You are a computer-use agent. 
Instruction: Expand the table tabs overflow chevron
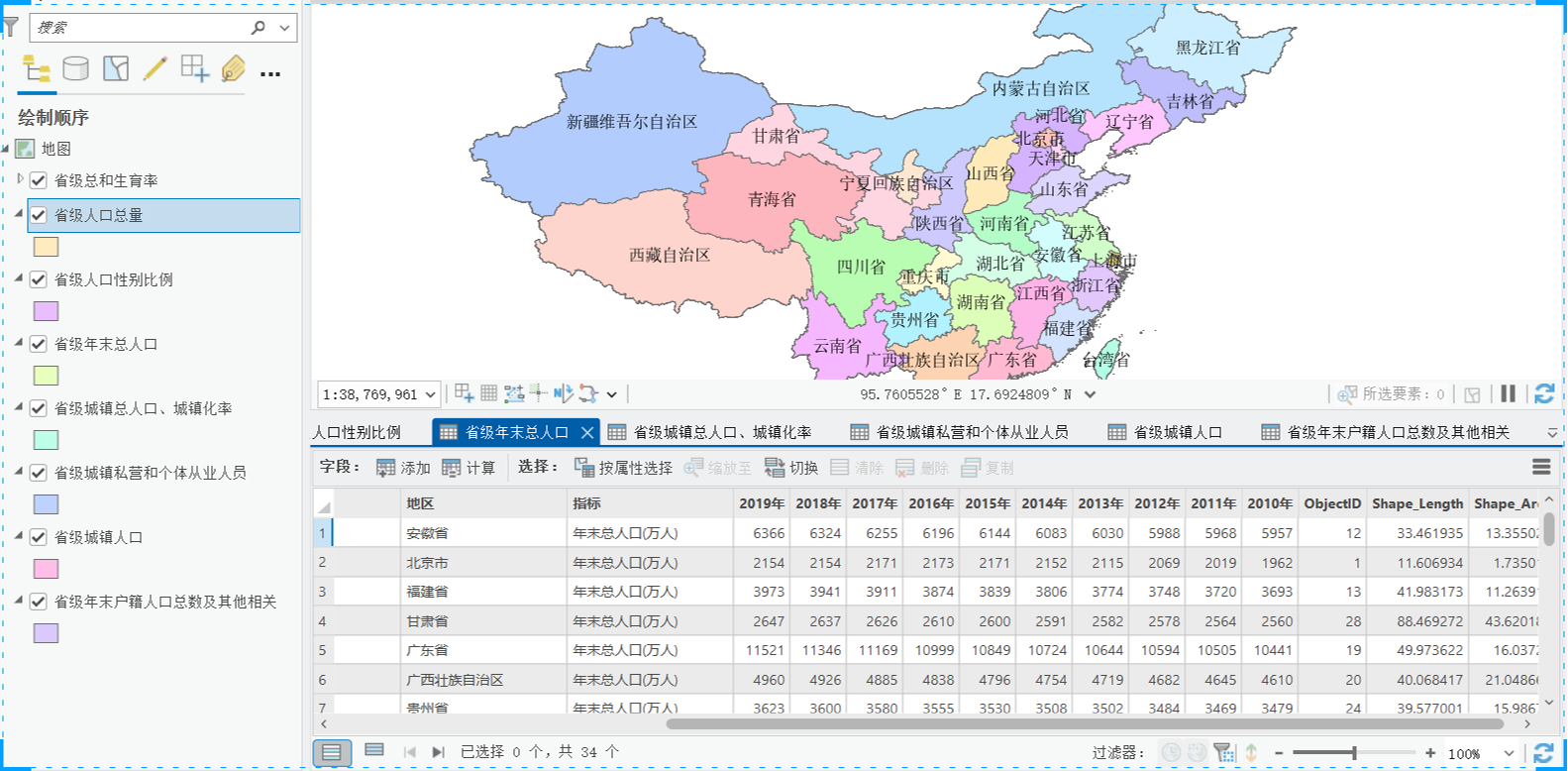1552,433
